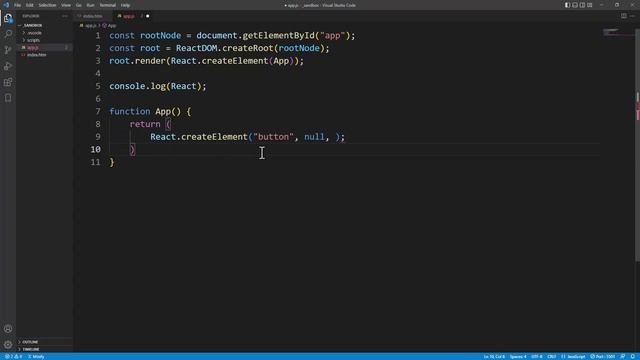Image resolution: width=640 pixels, height=360 pixels.
Task: Click the bottom activity bar icon below Extensions
Action: click(8, 98)
